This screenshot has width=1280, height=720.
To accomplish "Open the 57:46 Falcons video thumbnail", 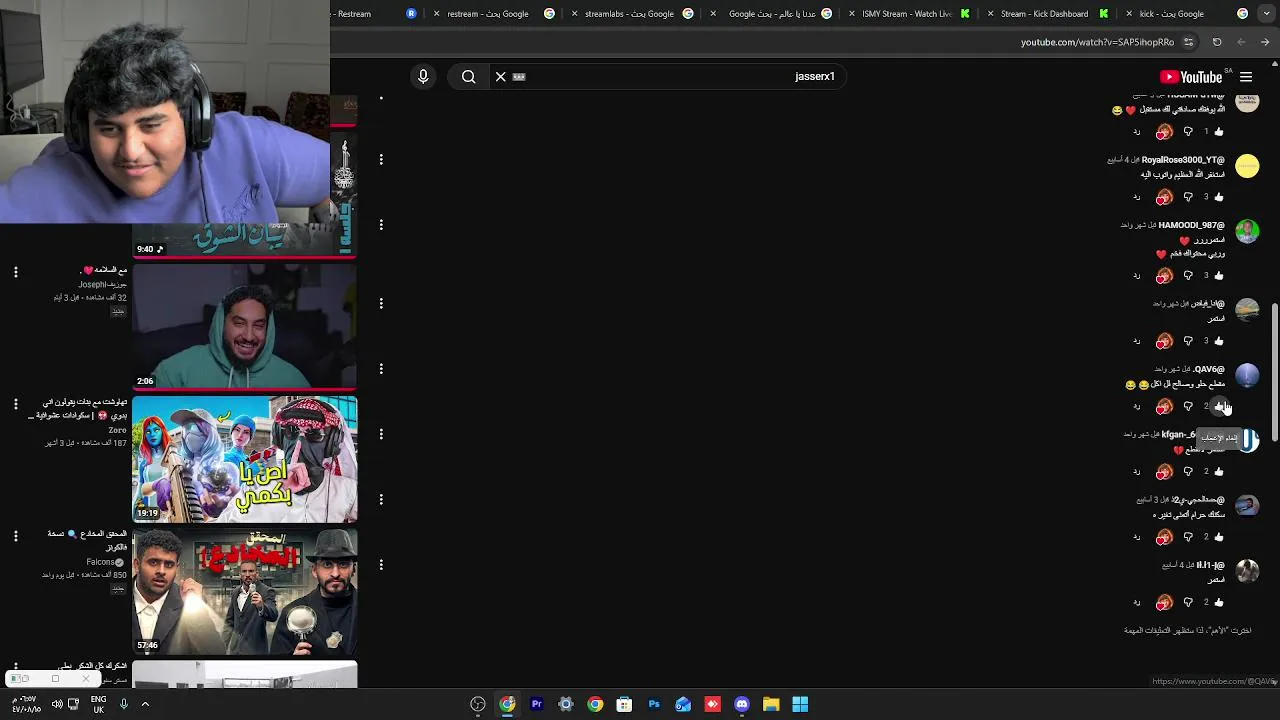I will pyautogui.click(x=244, y=591).
